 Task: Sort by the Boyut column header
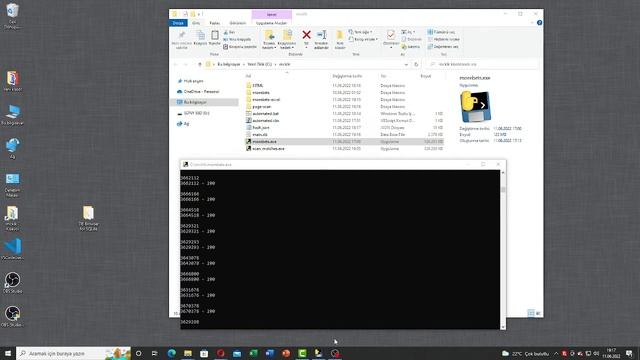point(426,76)
